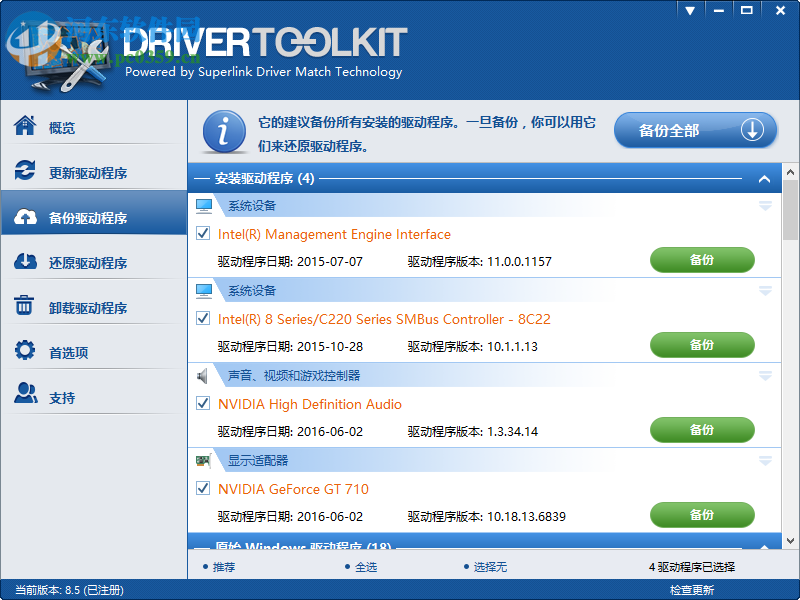Click the 卸载驱动程序 trash icon
Screen dimensions: 800x600
[x=25, y=306]
